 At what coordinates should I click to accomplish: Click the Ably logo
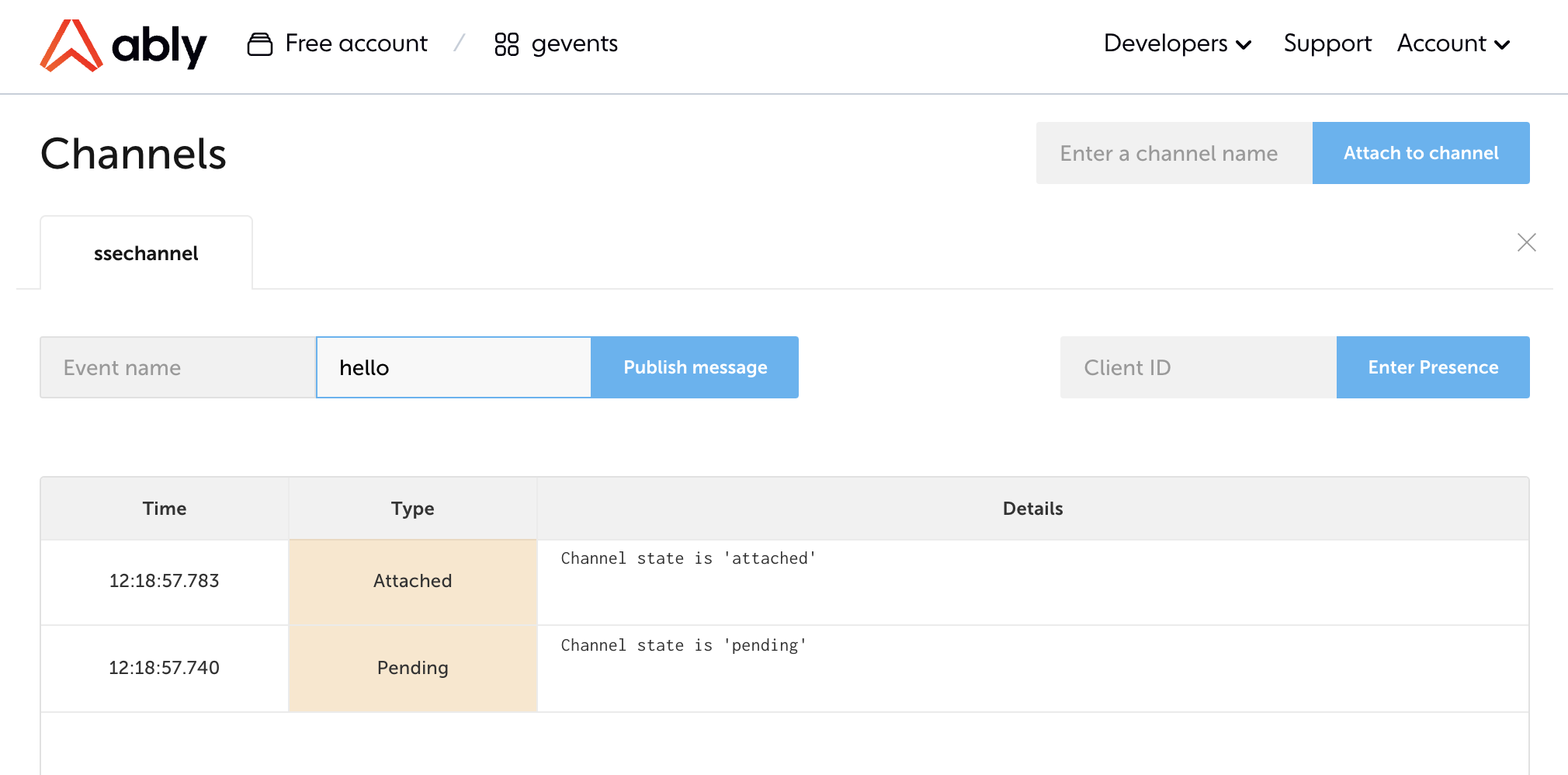[123, 45]
